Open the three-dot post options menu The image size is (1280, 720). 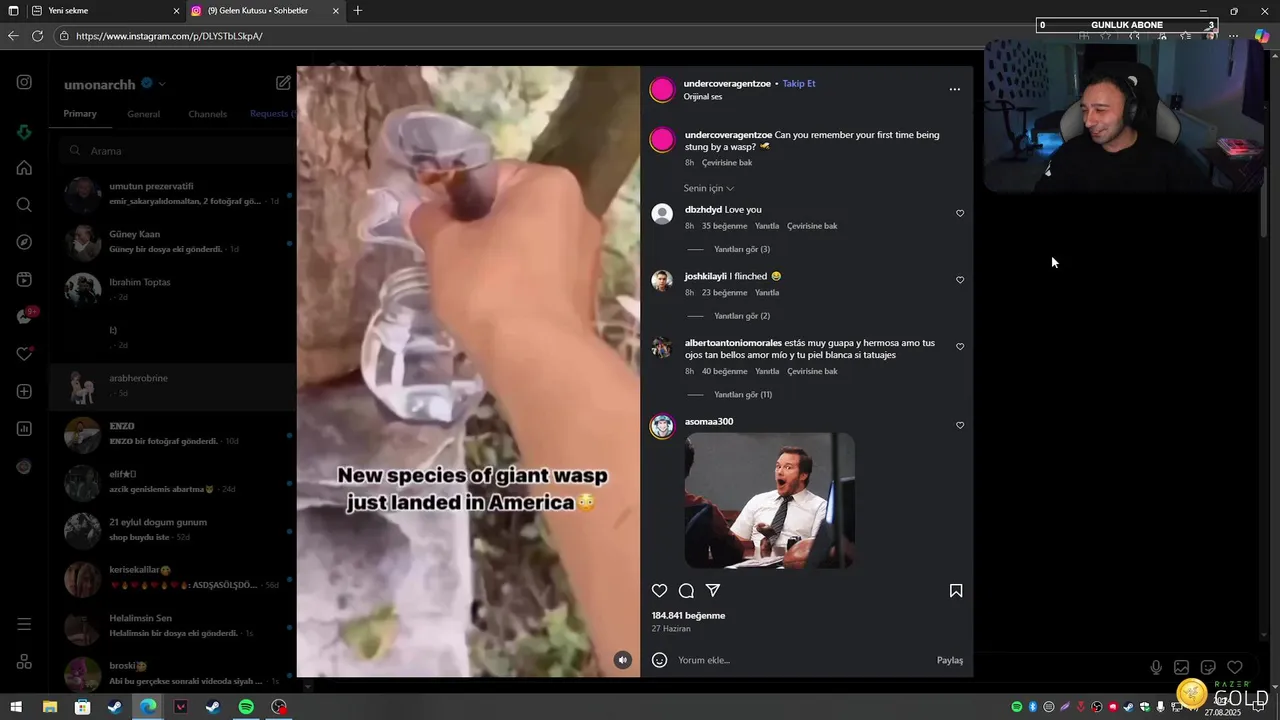click(x=955, y=89)
